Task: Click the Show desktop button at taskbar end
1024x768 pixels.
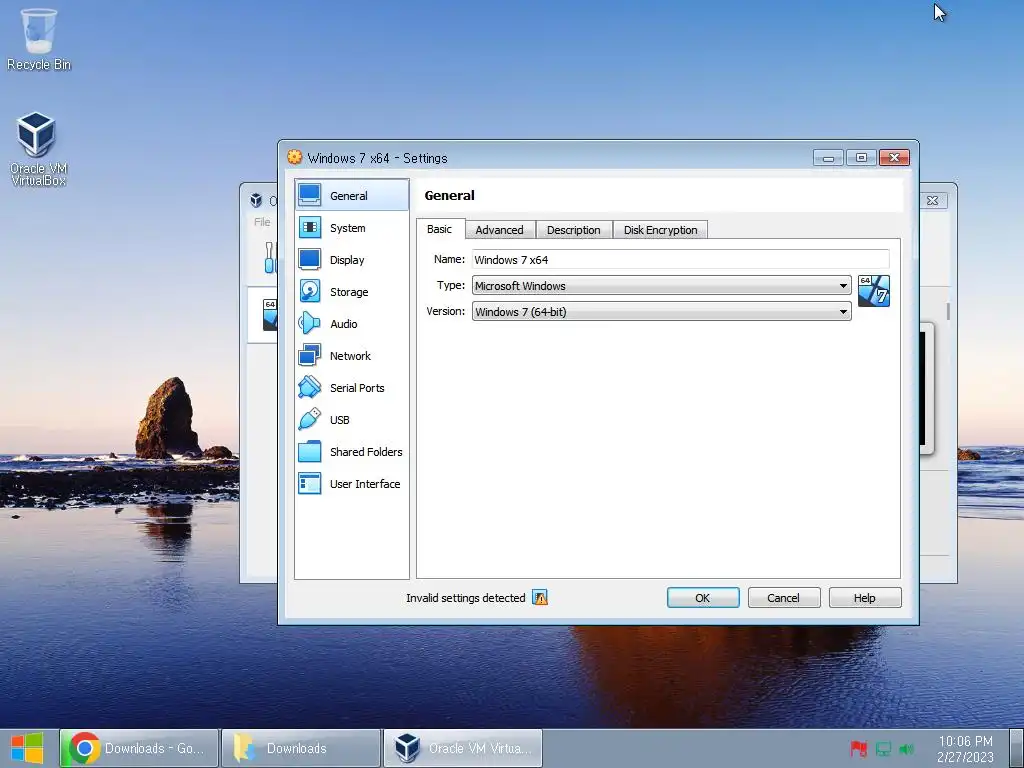Action: (1016, 748)
